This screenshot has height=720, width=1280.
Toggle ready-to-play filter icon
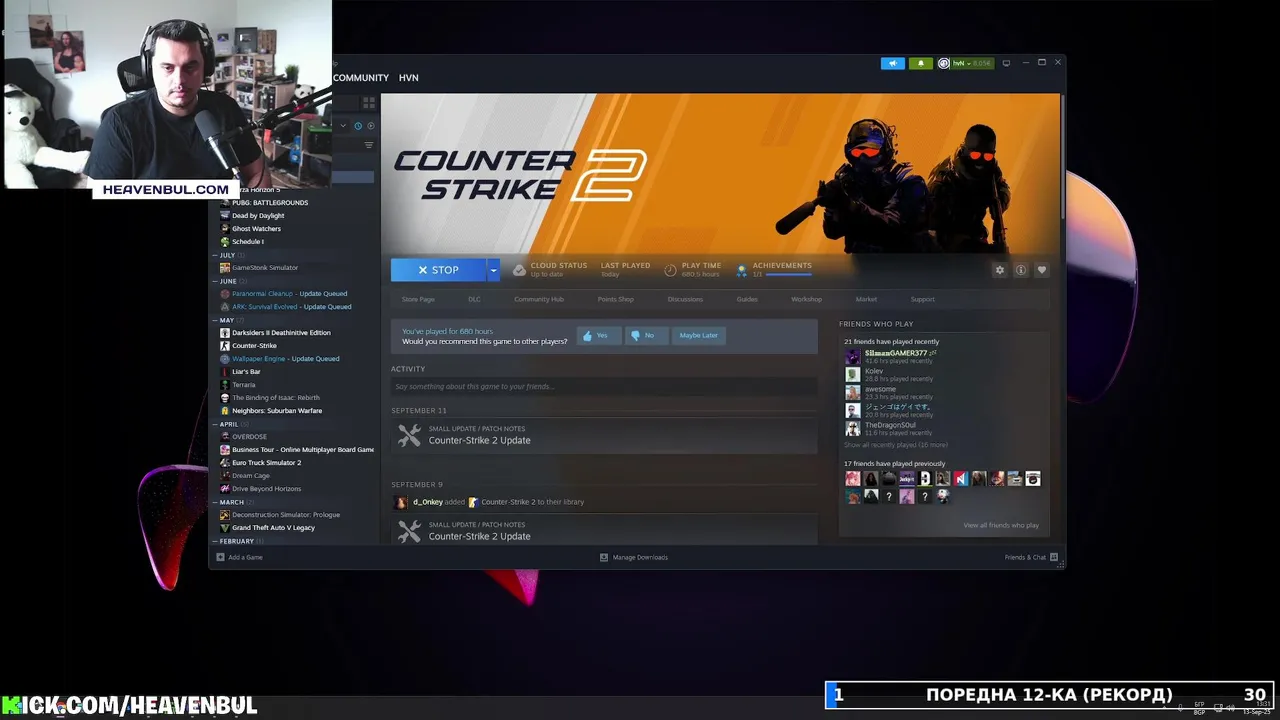coord(370,126)
